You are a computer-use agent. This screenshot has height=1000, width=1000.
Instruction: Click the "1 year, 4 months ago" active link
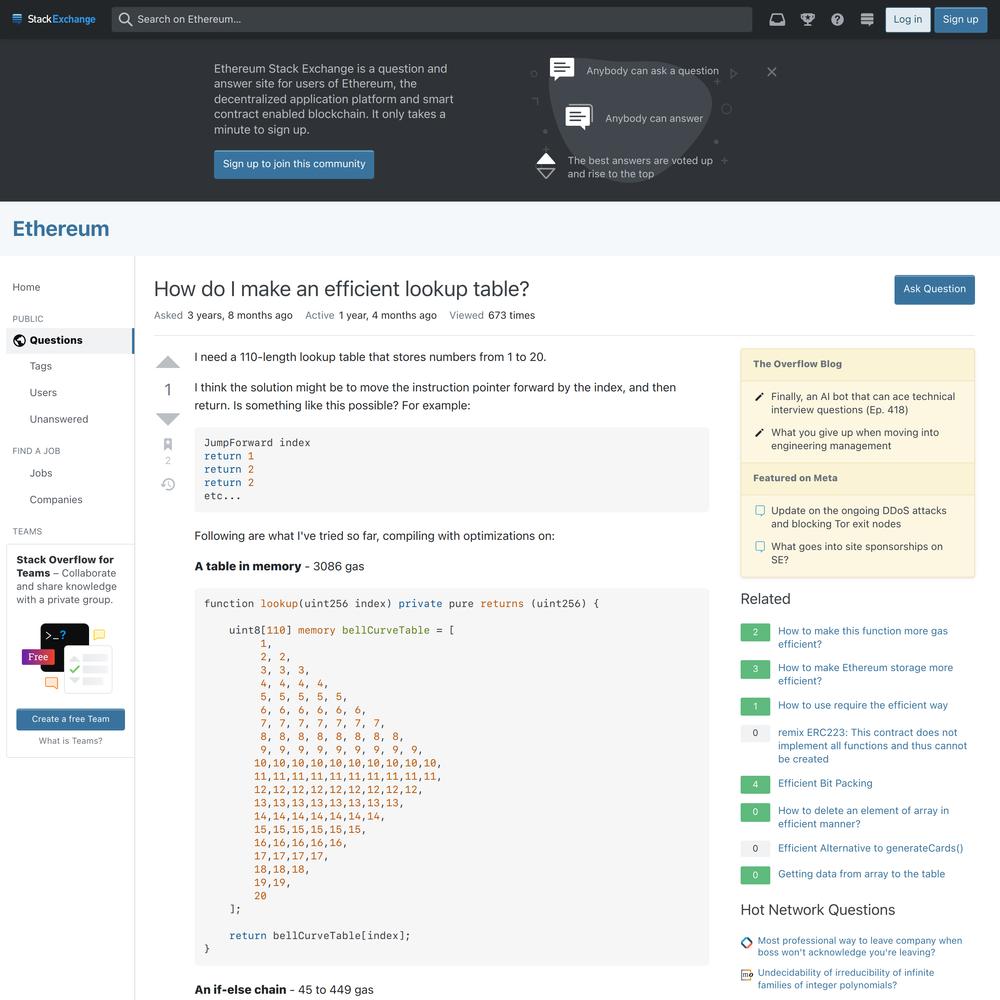click(x=388, y=315)
